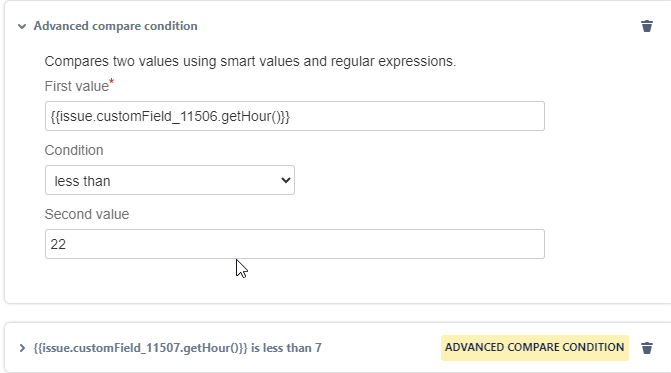Click the 'Condition' field label
This screenshot has width=671, height=373.
pyautogui.click(x=74, y=150)
